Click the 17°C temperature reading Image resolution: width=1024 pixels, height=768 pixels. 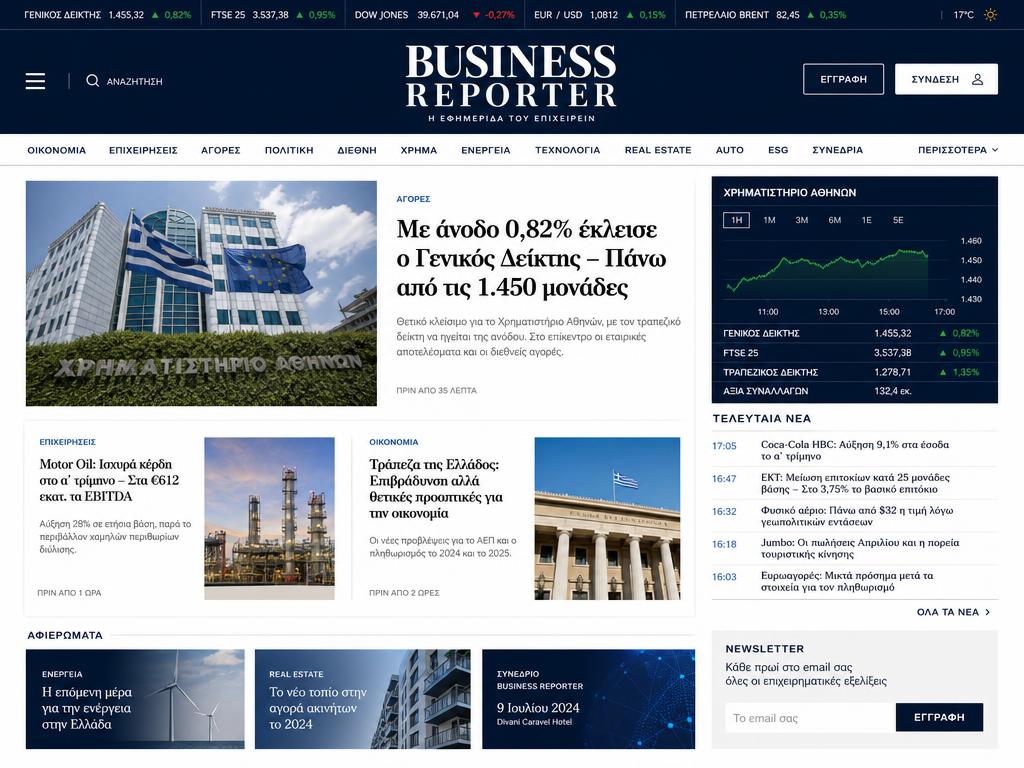pyautogui.click(x=963, y=14)
